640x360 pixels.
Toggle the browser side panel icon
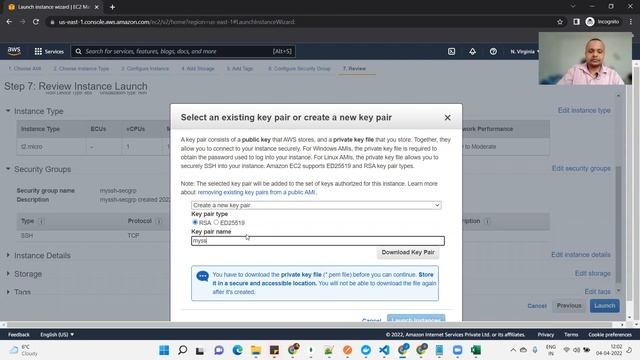coord(576,22)
